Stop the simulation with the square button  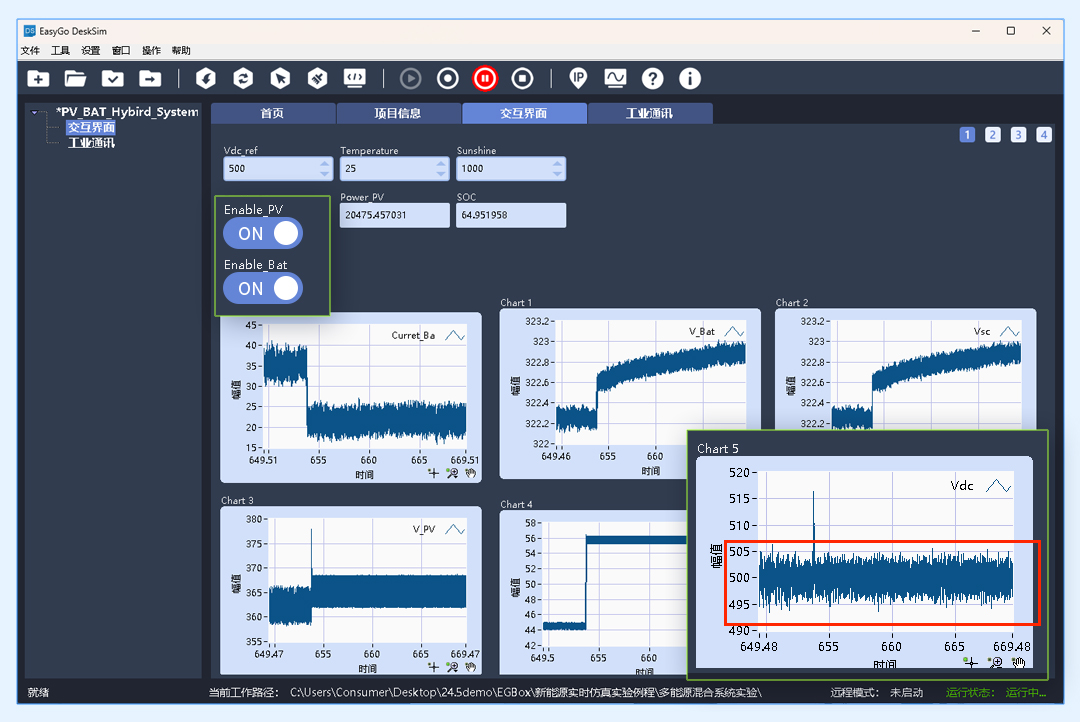522,79
